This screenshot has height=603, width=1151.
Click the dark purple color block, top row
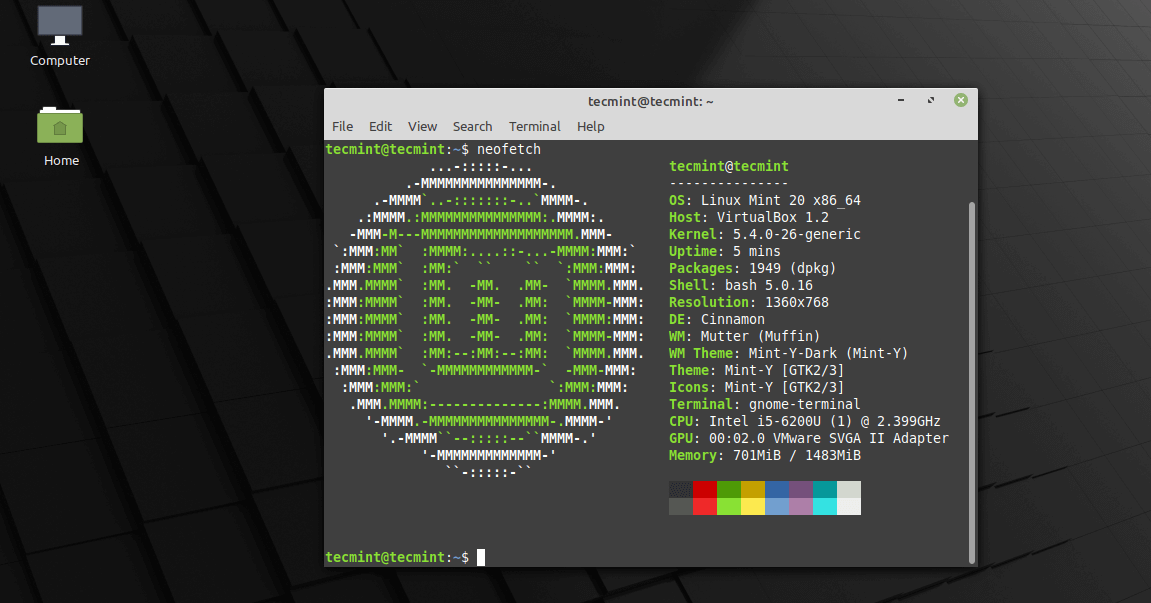click(x=801, y=490)
